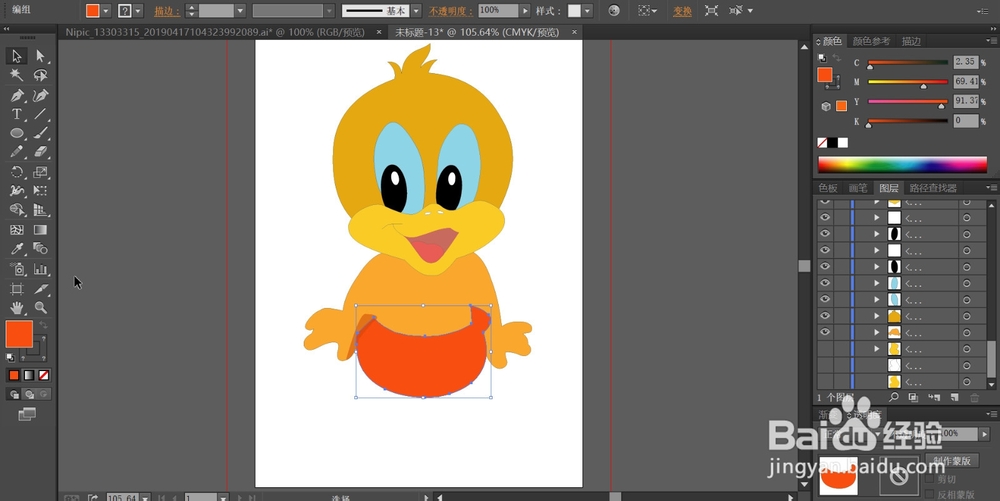The width and height of the screenshot is (1000, 501).
Task: Select the Type tool
Action: pos(17,114)
